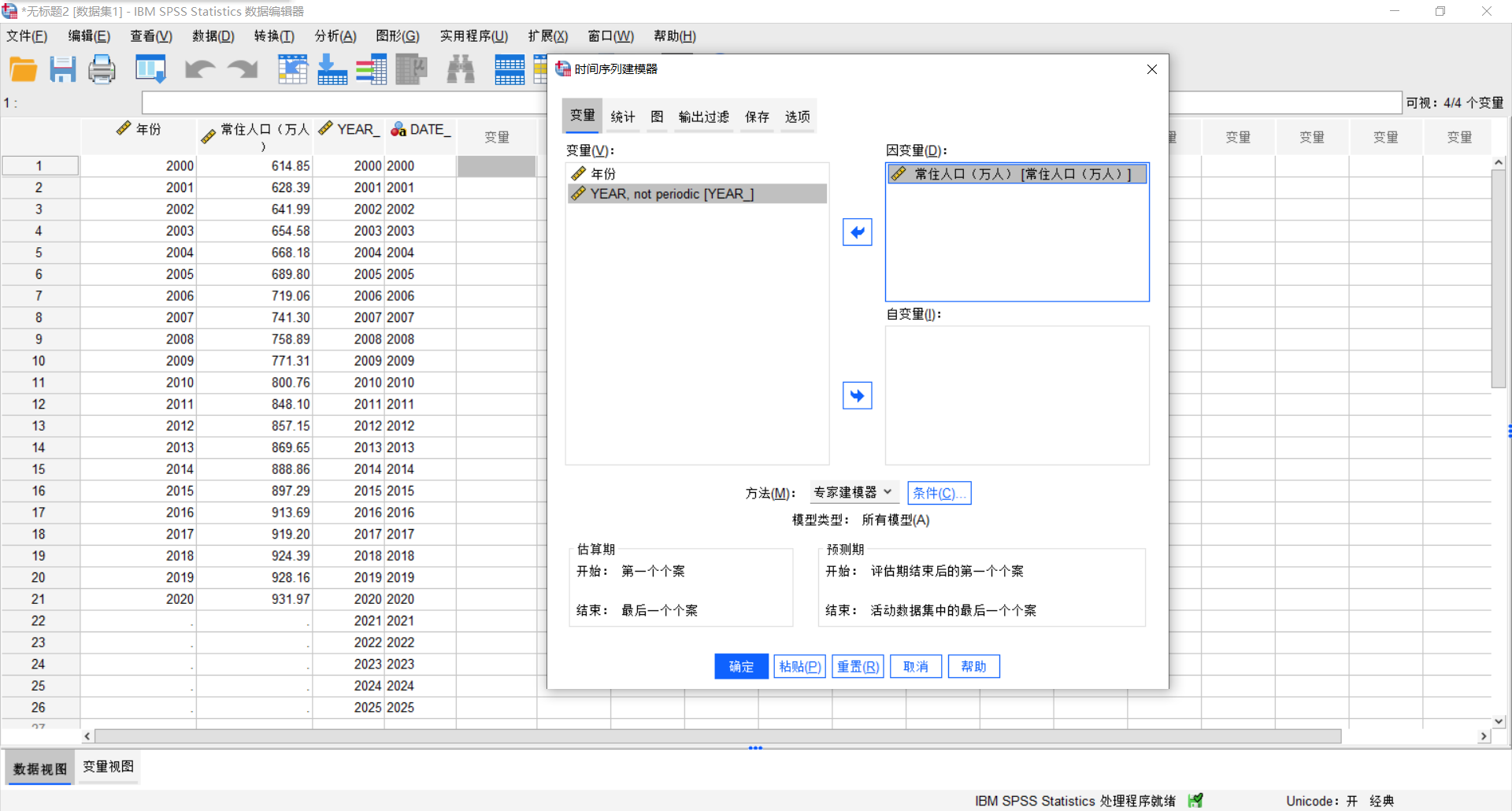
Task: Click the ruler icon in the dependent variable box
Action: (899, 174)
